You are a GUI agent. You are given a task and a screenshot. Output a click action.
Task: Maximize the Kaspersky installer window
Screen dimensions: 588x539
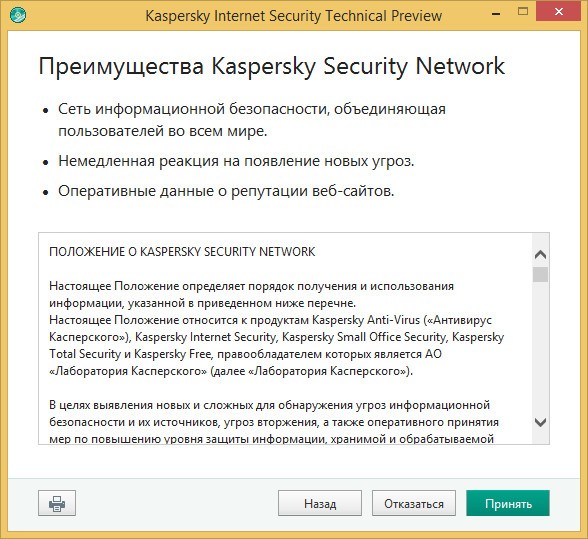point(523,12)
